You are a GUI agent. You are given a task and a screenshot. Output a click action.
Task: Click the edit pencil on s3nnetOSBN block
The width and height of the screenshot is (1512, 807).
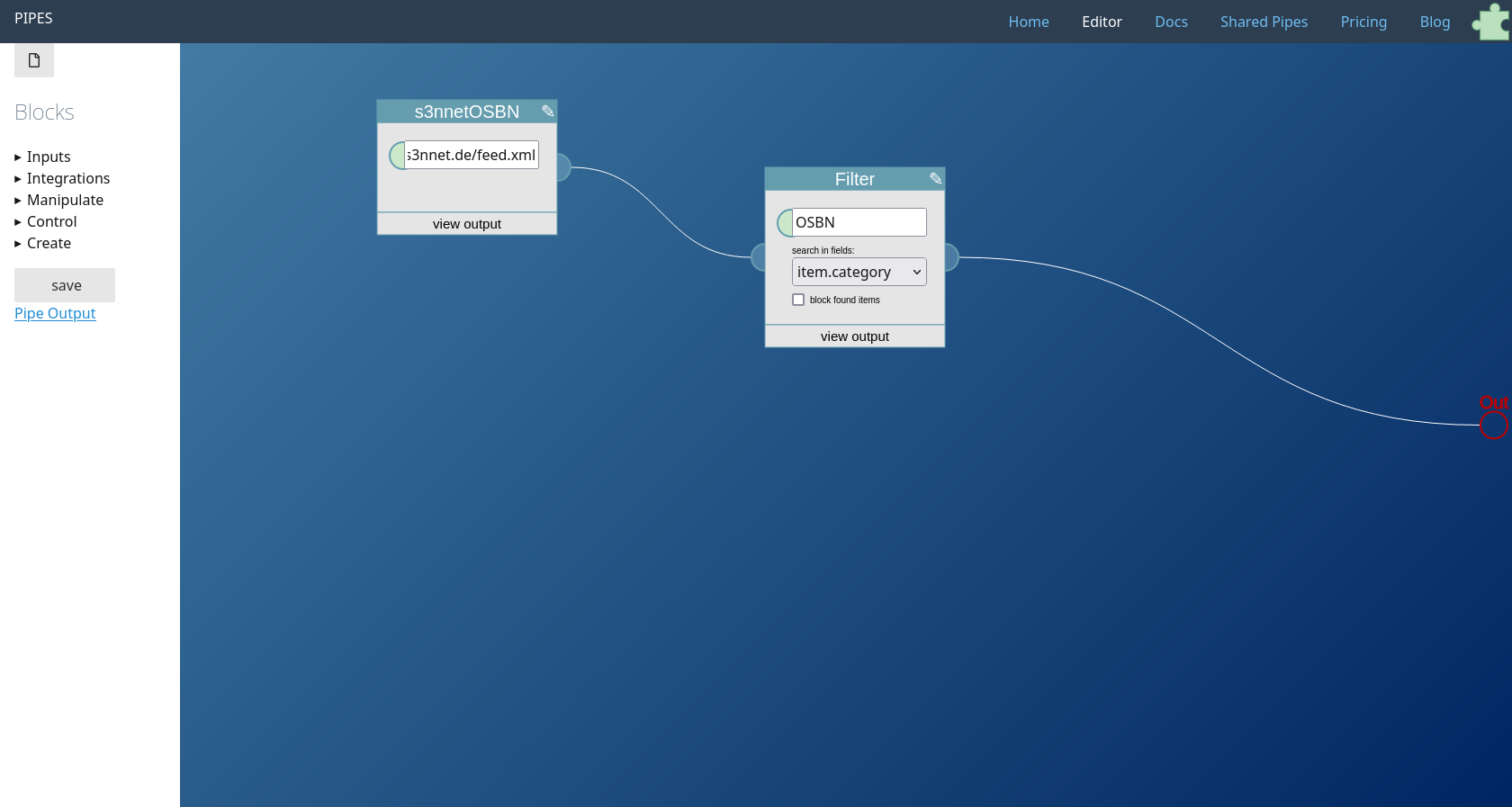point(547,112)
